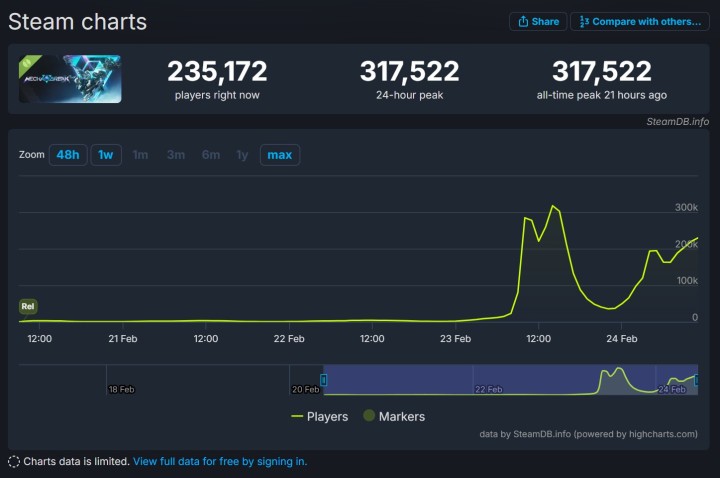This screenshot has height=478, width=720.
Task: Click the all-time peak 21 hours ago text
Action: (x=602, y=95)
